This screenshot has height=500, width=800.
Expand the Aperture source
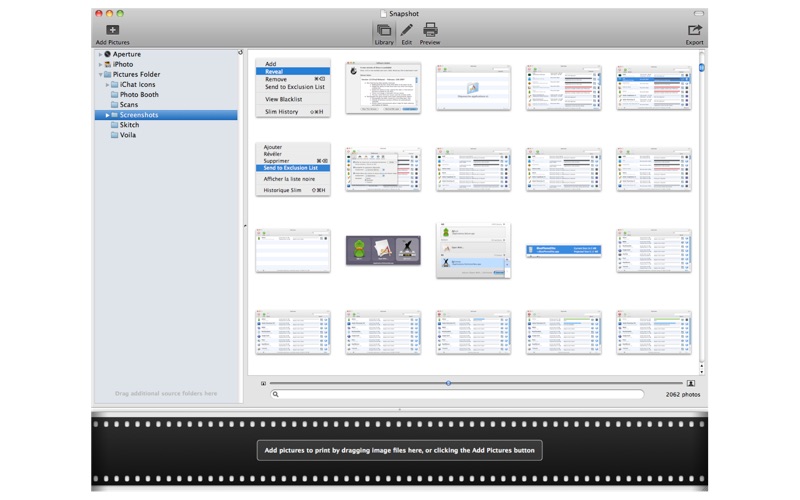click(x=100, y=54)
